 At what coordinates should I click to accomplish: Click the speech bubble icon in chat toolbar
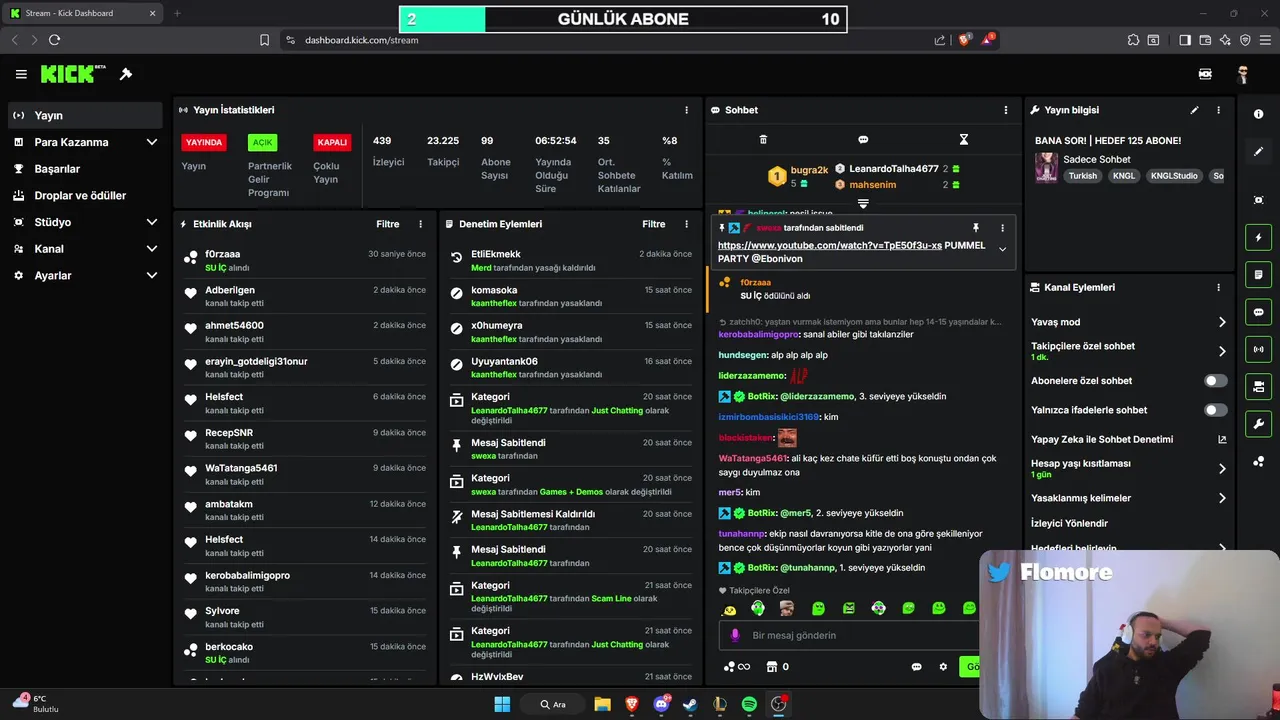click(863, 140)
